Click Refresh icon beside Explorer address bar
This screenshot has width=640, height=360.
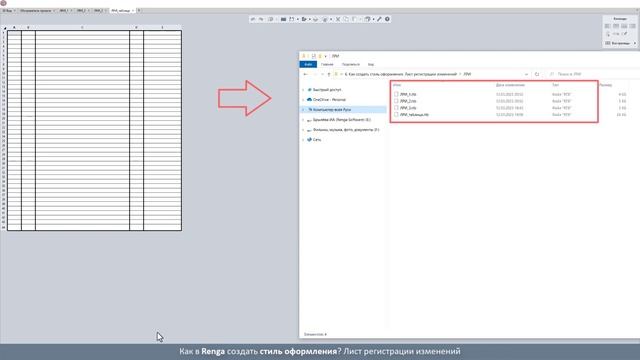(x=537, y=74)
